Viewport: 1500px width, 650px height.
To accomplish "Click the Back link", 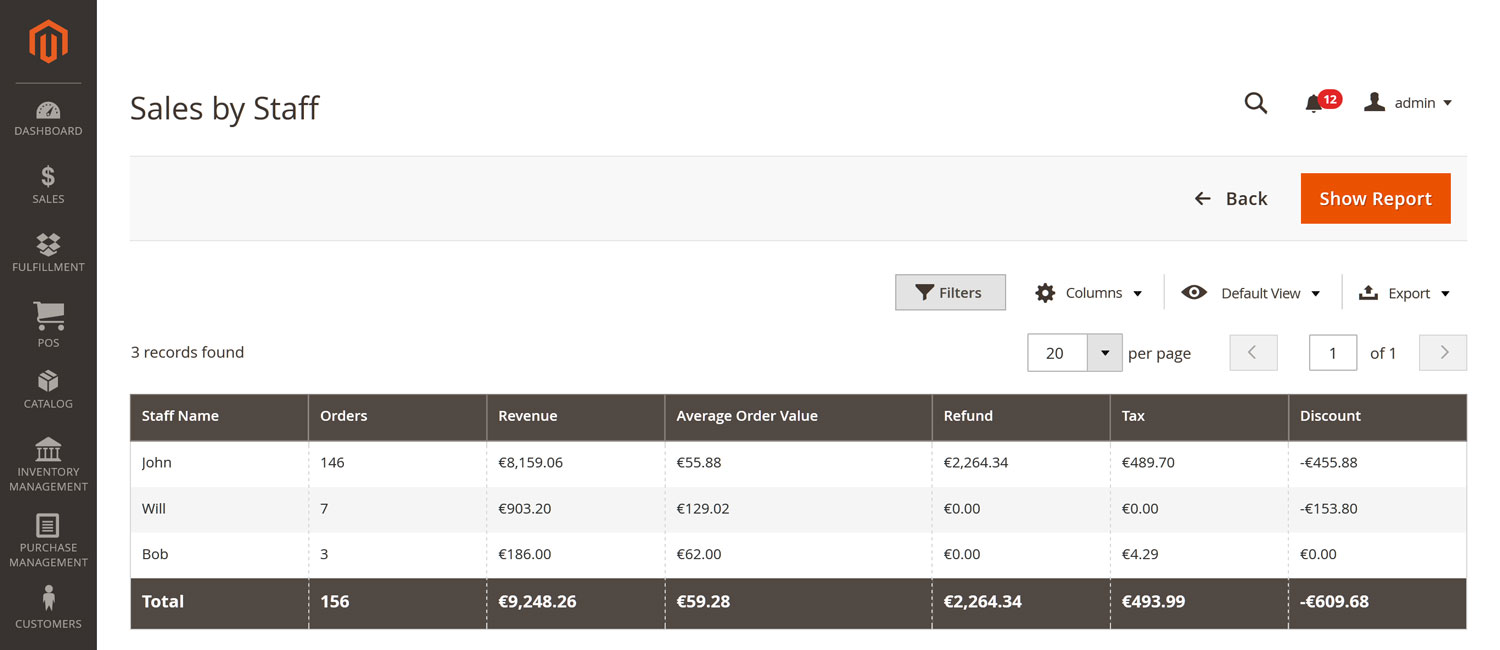I will (x=1232, y=199).
